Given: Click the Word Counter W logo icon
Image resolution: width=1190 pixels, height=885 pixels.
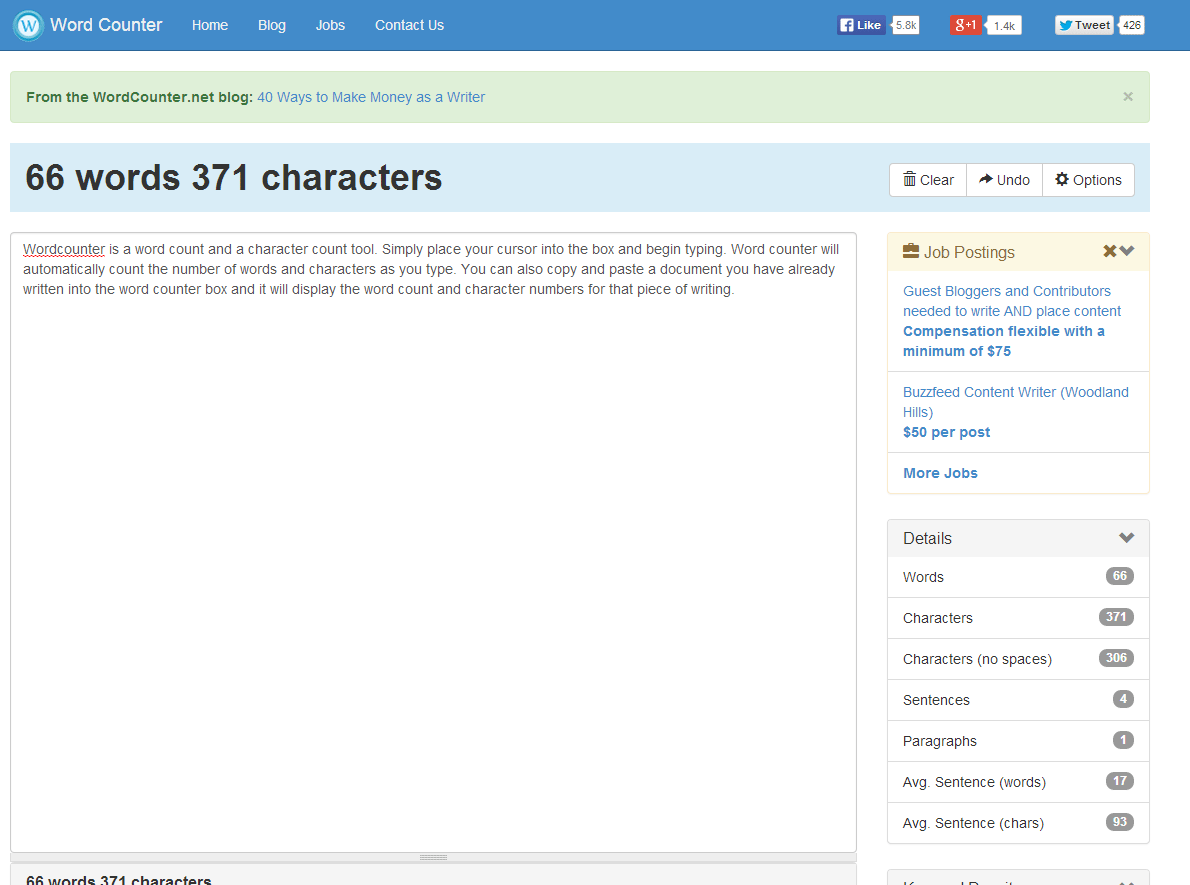Looking at the screenshot, I should [28, 26].
